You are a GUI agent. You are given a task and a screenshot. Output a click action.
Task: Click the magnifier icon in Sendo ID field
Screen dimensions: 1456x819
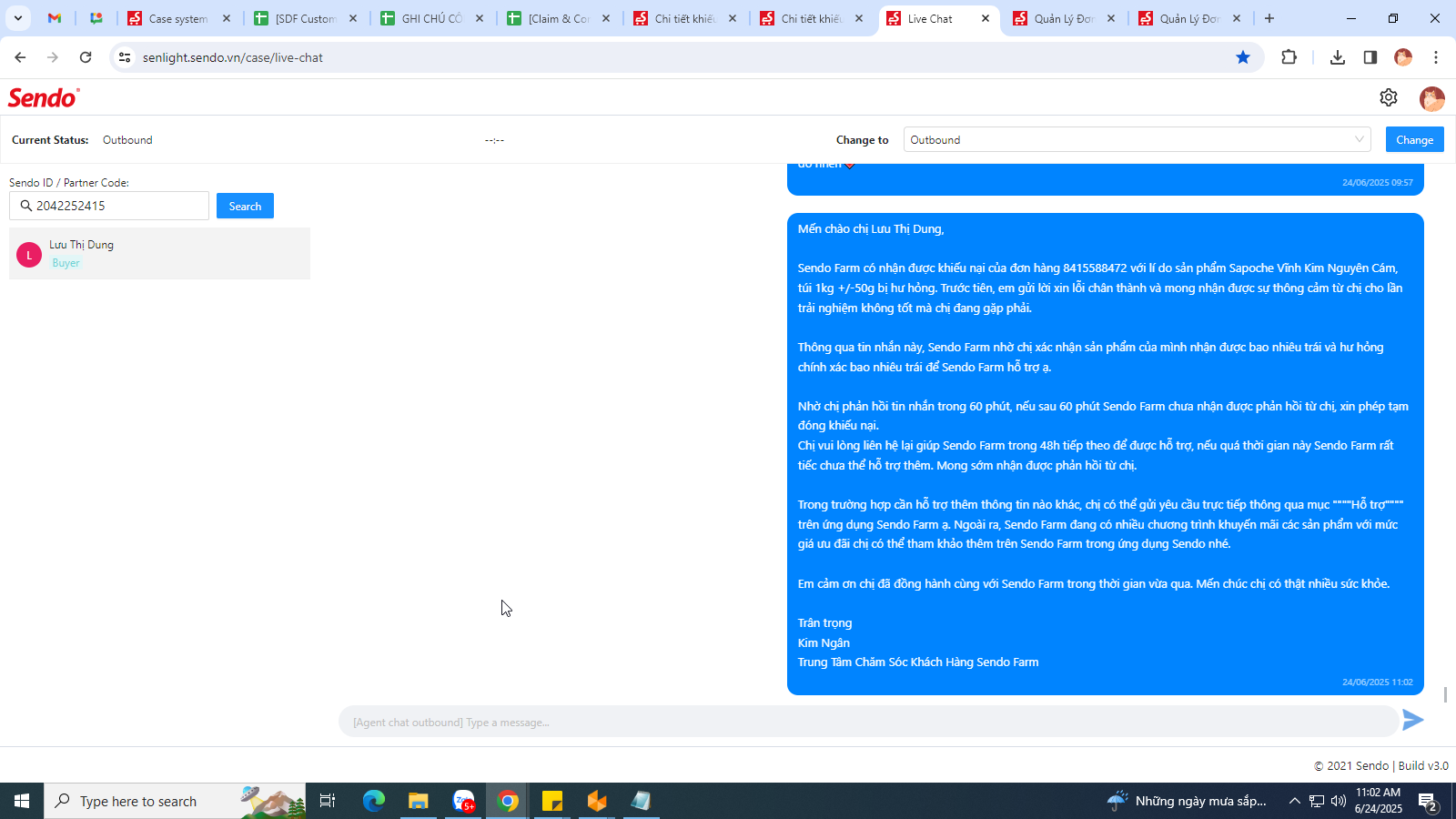[x=25, y=206]
